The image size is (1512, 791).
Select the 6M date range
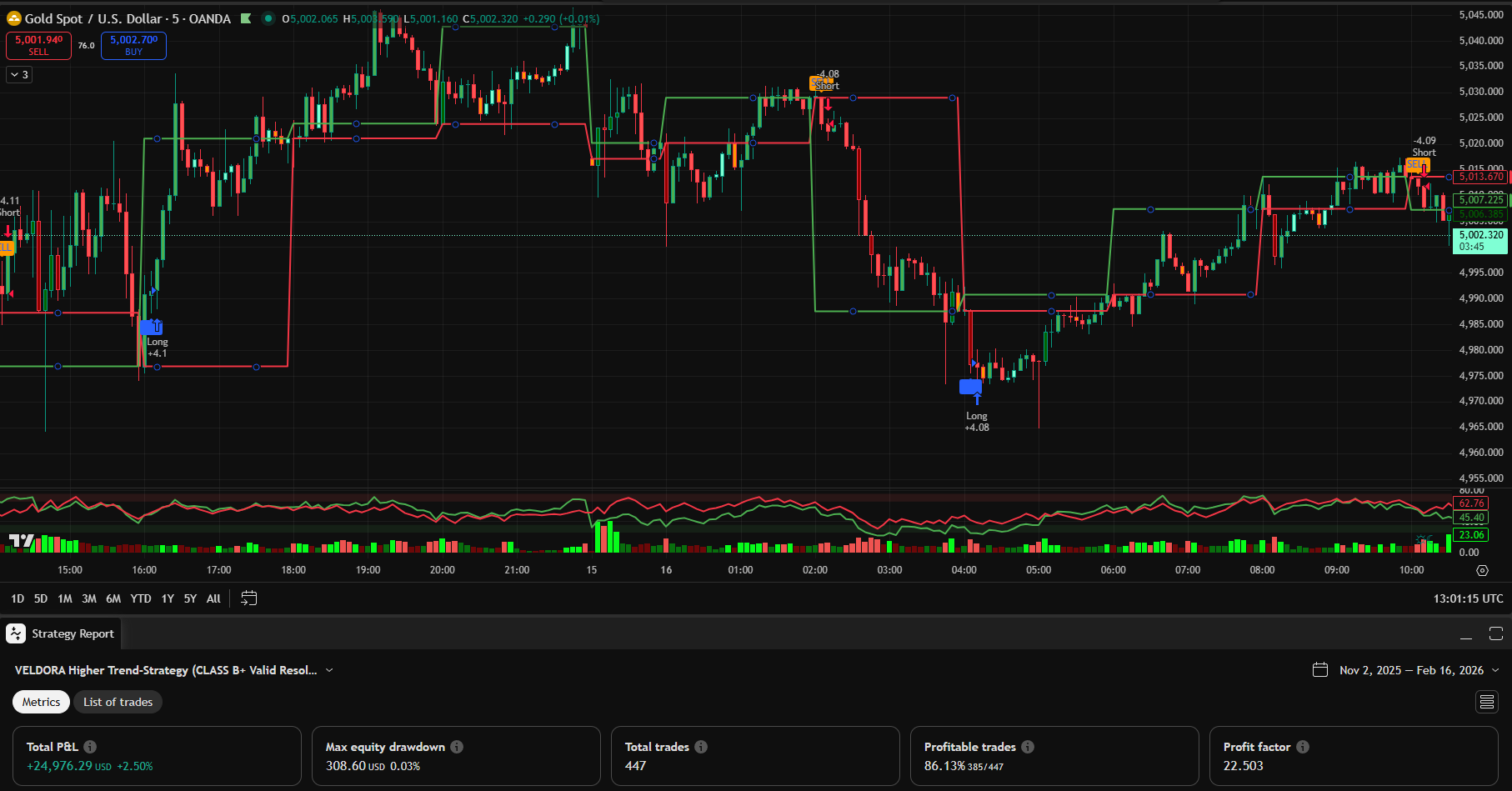113,598
